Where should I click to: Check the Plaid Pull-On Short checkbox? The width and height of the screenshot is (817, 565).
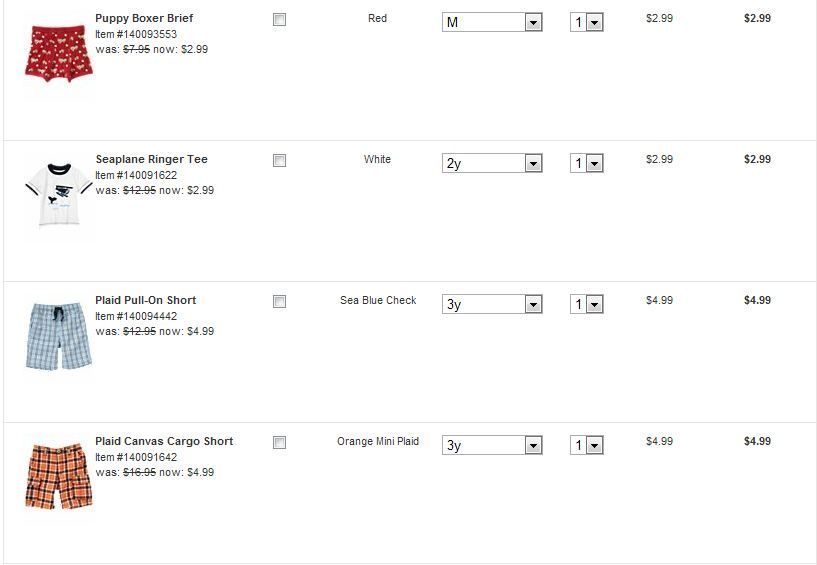coord(280,301)
